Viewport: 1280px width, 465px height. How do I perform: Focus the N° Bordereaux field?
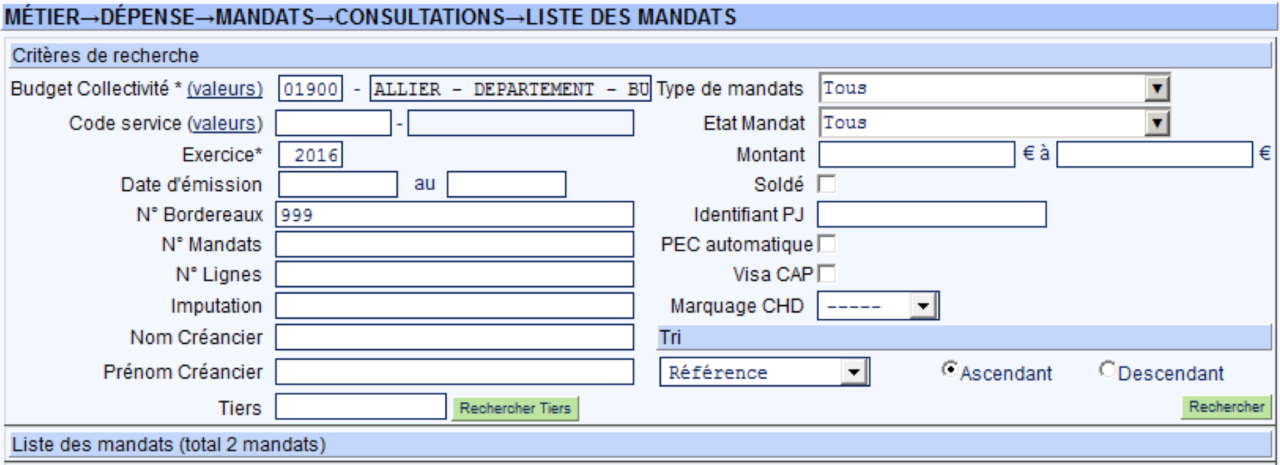pos(455,214)
